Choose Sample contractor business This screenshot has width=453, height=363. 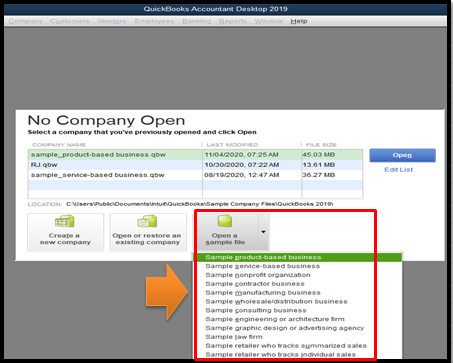[x=298, y=284]
